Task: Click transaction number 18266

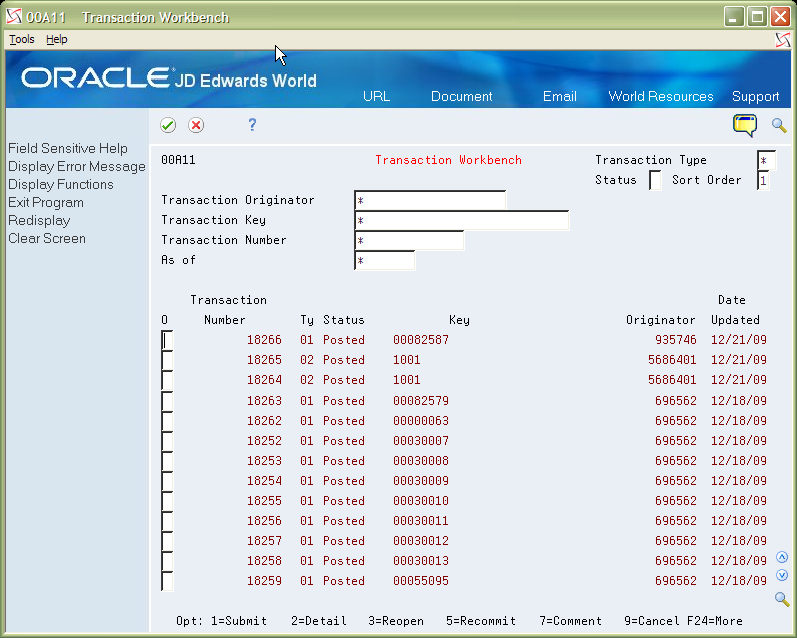Action: pyautogui.click(x=264, y=340)
